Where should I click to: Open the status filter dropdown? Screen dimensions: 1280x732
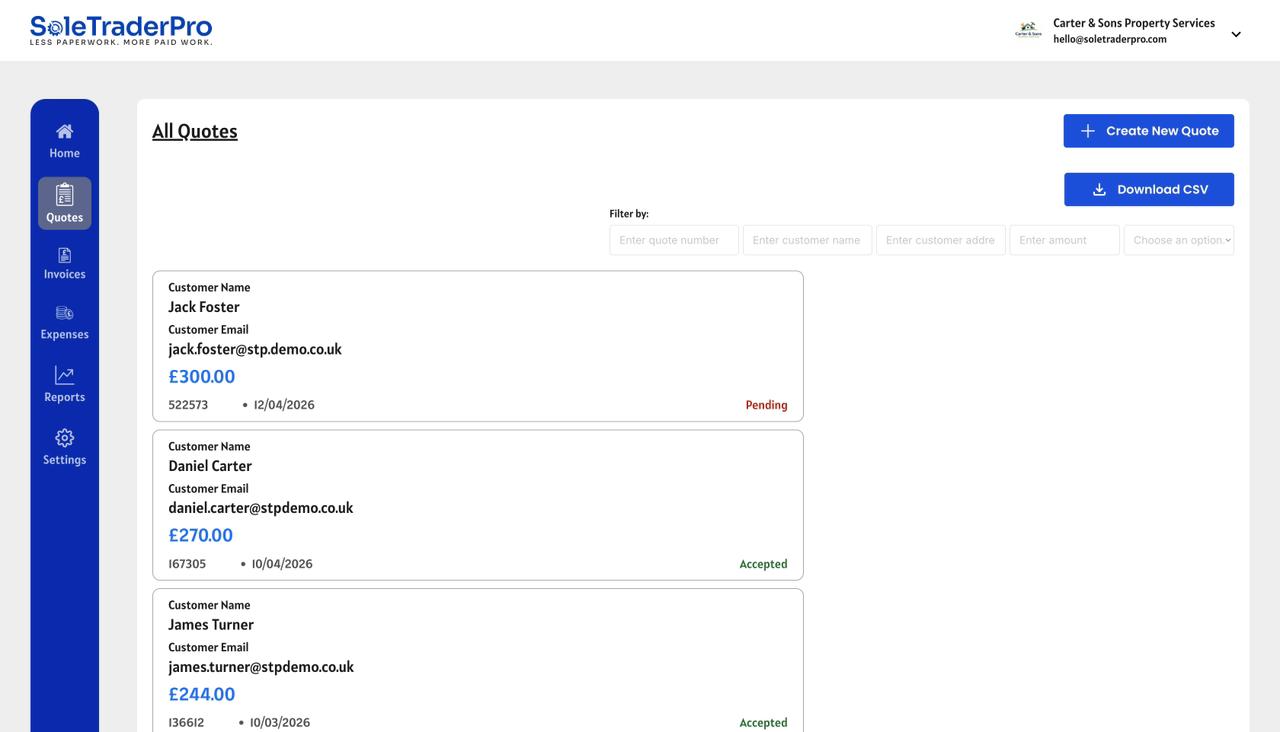pos(1178,240)
